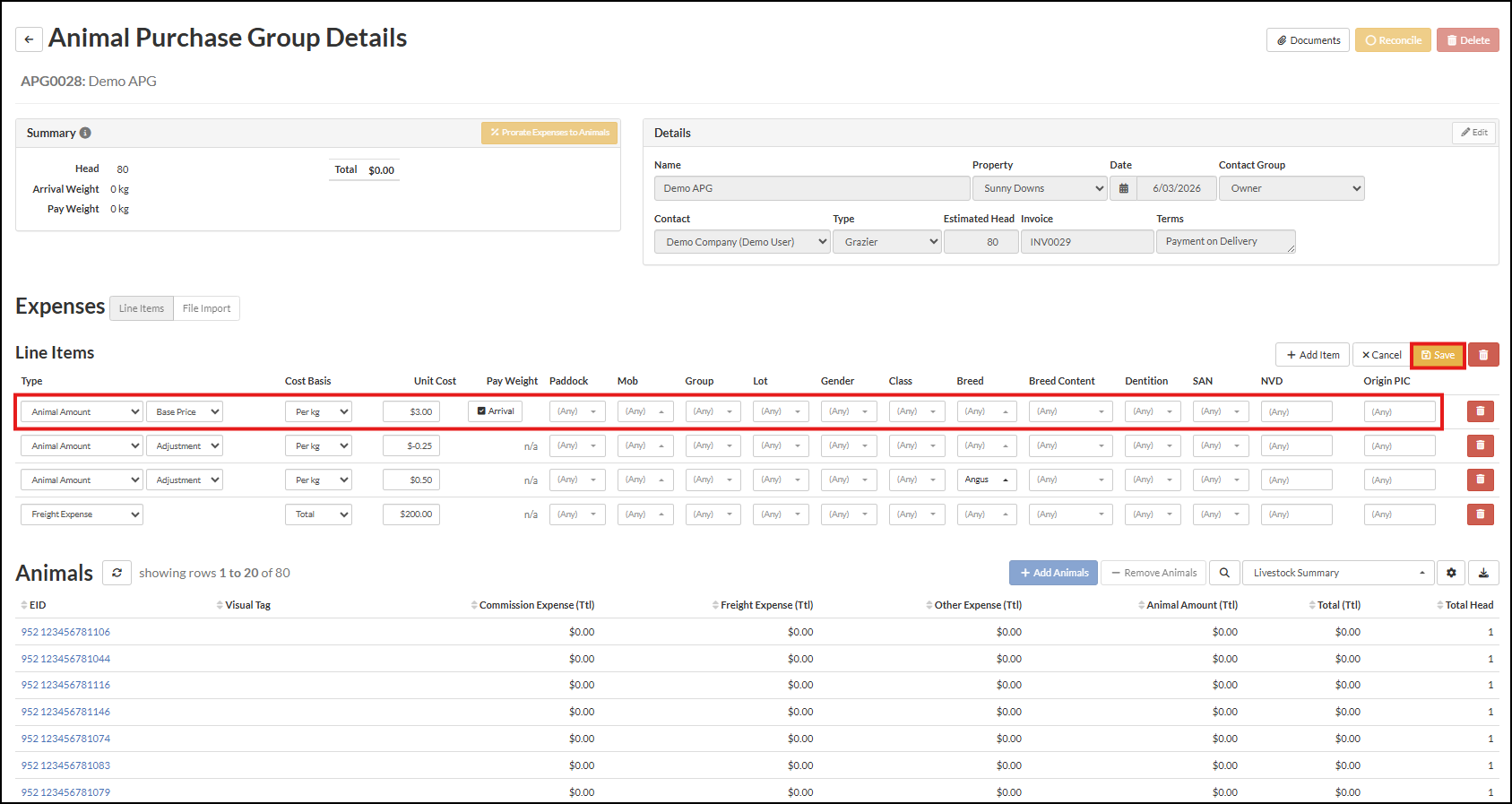
Task: Open the Type dropdown showing Grazier
Action: [886, 242]
